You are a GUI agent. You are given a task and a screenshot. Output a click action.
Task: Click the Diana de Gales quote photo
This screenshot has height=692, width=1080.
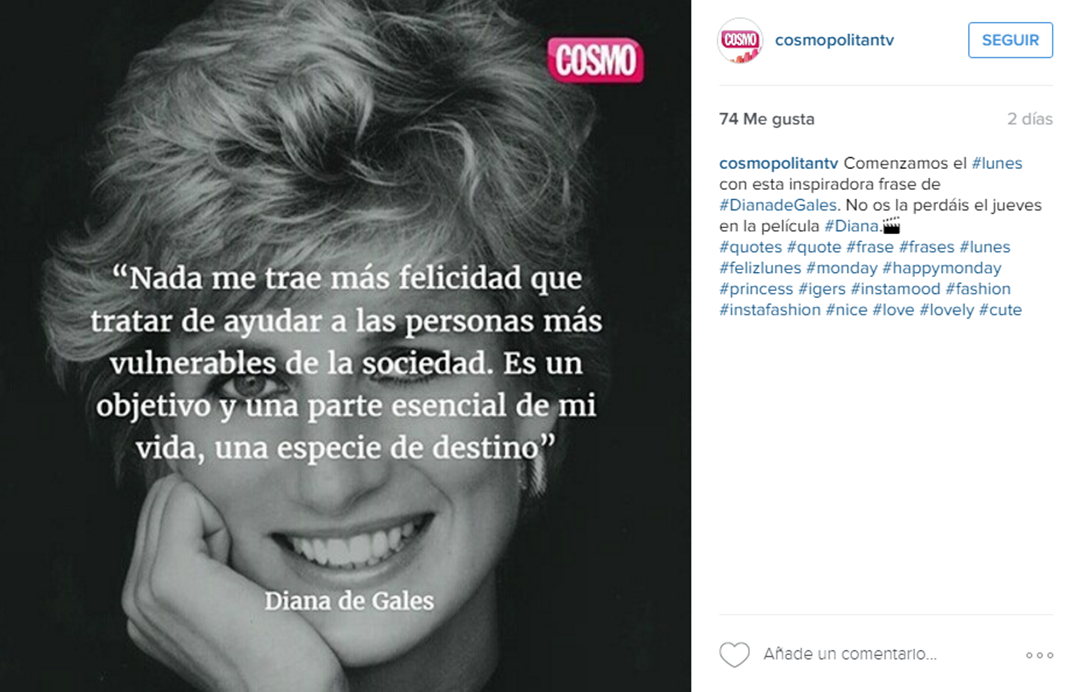(345, 346)
